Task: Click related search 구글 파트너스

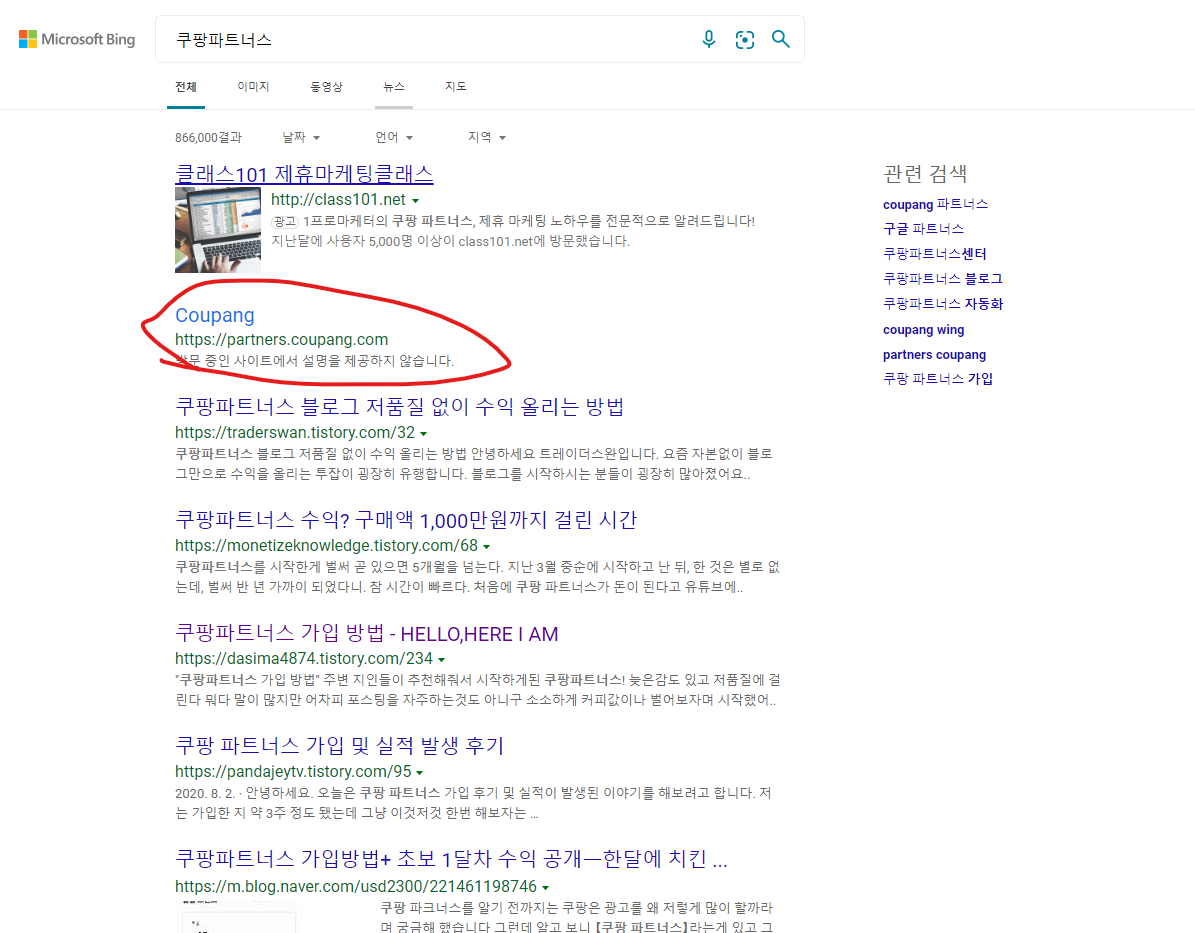Action: (923, 229)
